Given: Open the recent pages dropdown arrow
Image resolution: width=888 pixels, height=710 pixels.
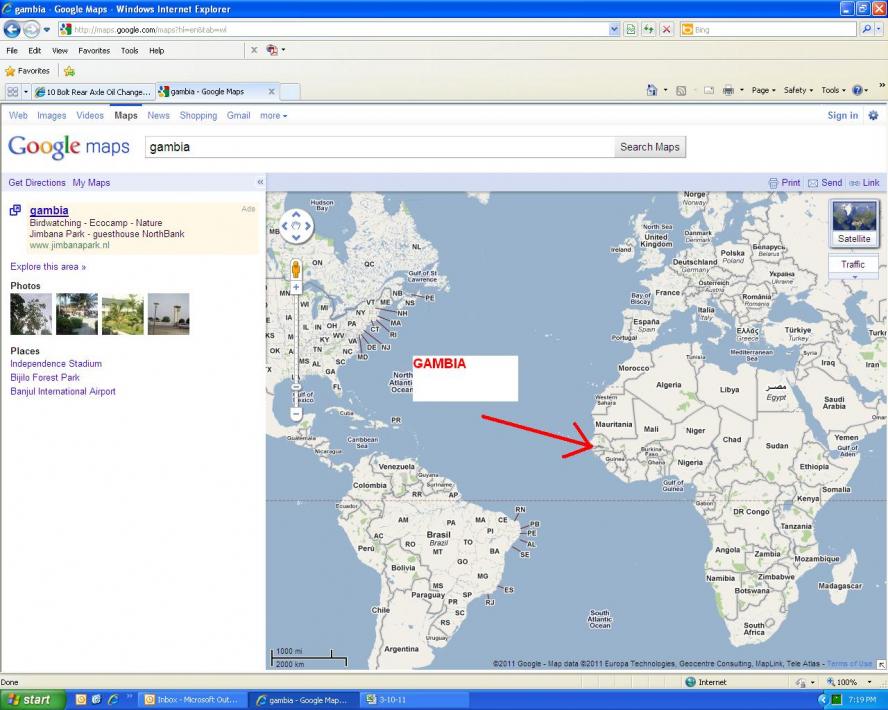Looking at the screenshot, I should [46, 29].
